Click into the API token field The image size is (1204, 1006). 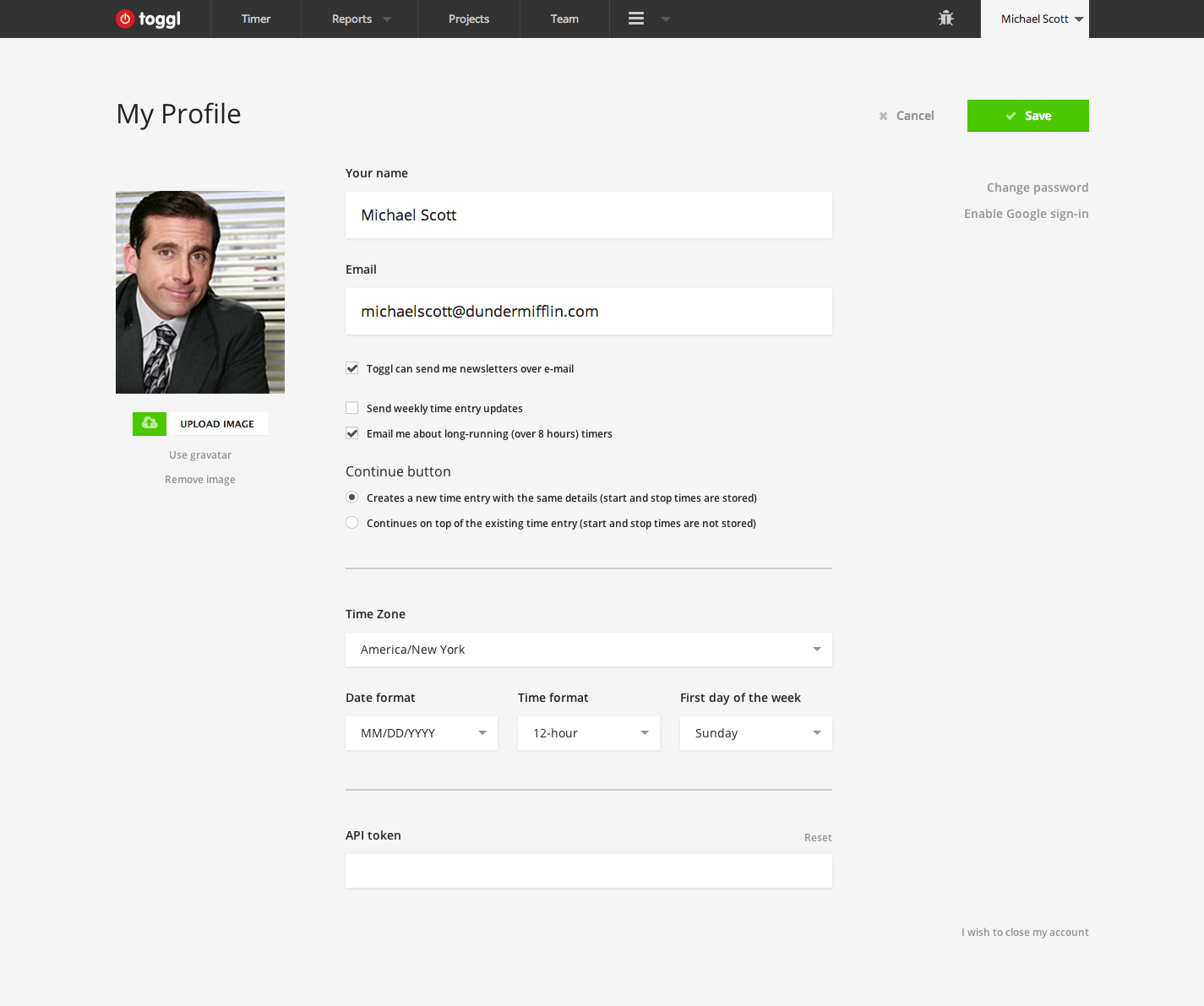pyautogui.click(x=588, y=871)
